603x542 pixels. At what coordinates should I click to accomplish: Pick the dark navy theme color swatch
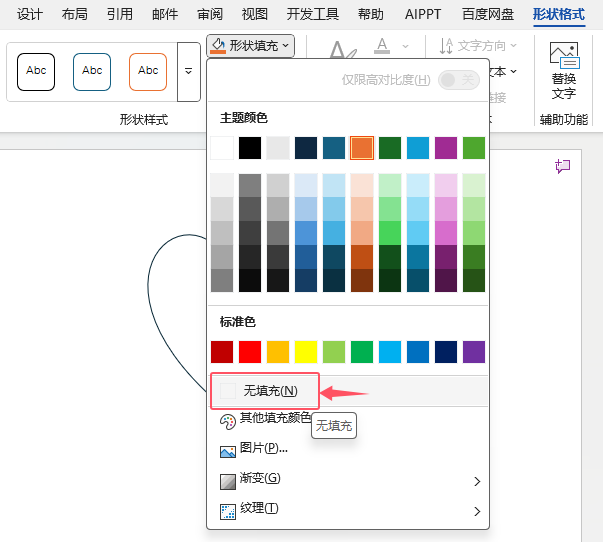(306, 148)
